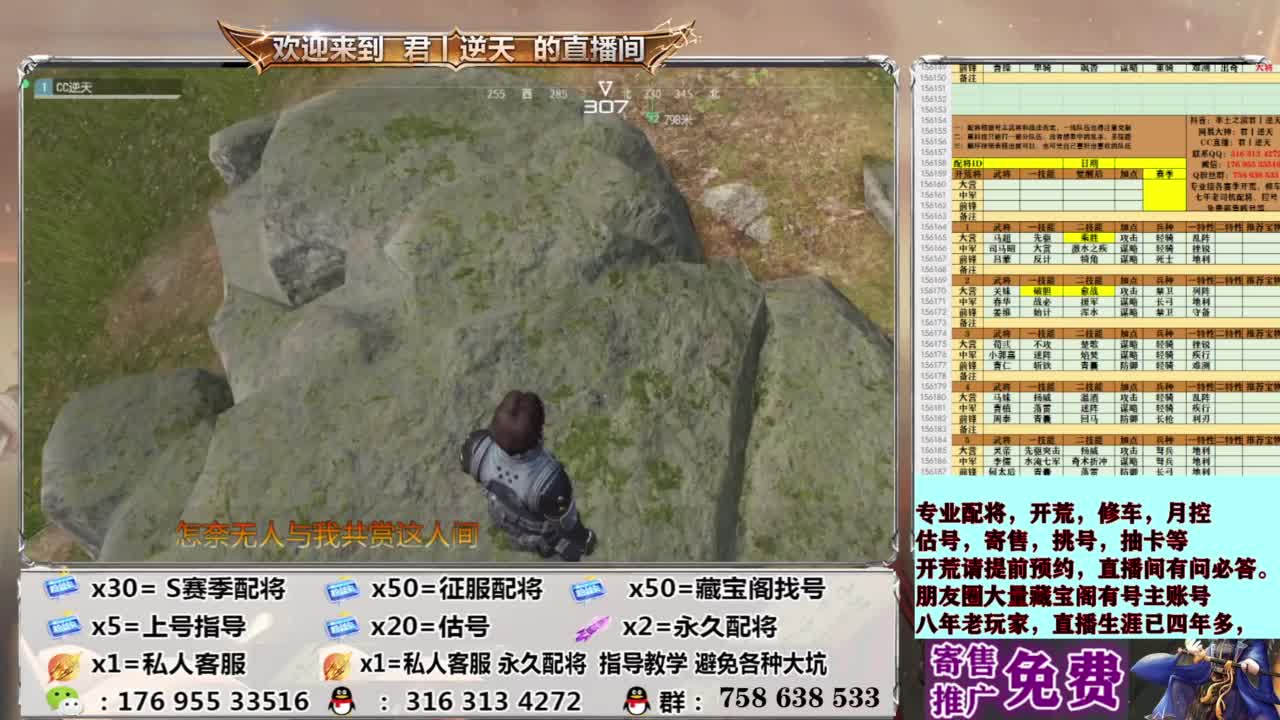The width and height of the screenshot is (1280, 720).
Task: Click the spreadsheet cell 吕蒙
Action: click(1001, 259)
